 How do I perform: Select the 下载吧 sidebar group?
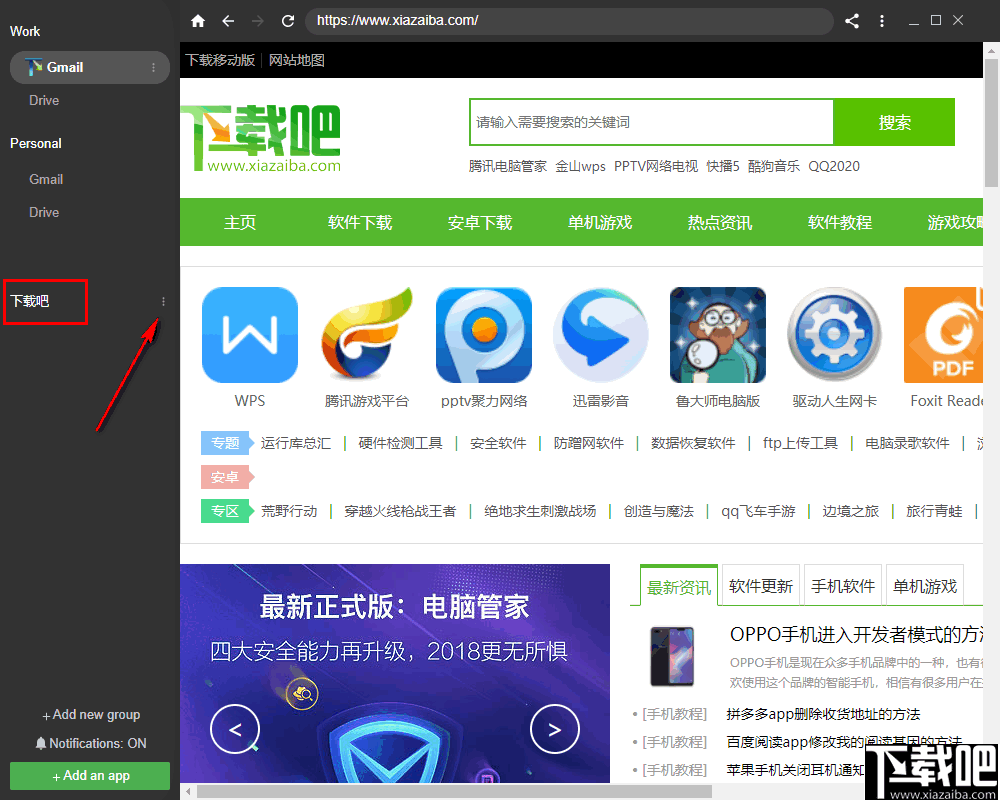(x=30, y=302)
